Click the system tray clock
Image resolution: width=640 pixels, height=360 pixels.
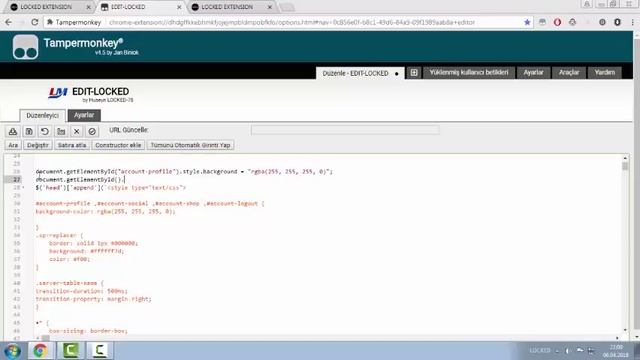[x=616, y=351]
